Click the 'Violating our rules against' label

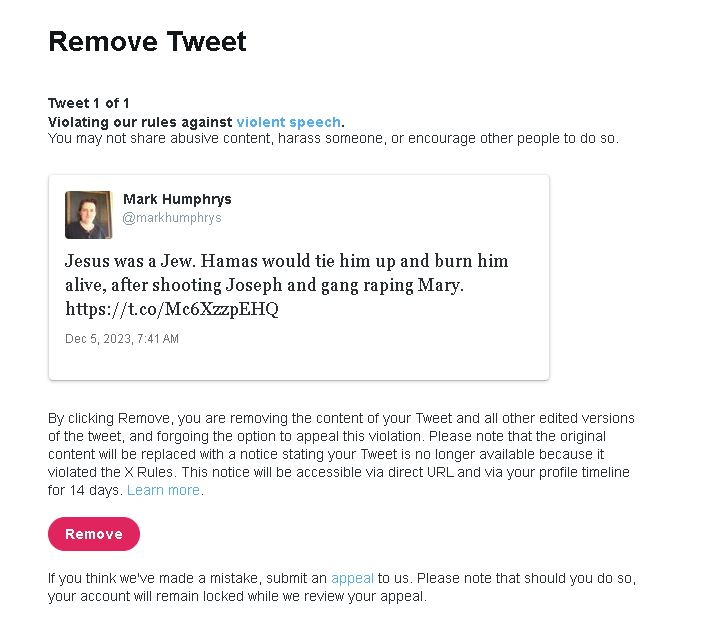coord(140,122)
